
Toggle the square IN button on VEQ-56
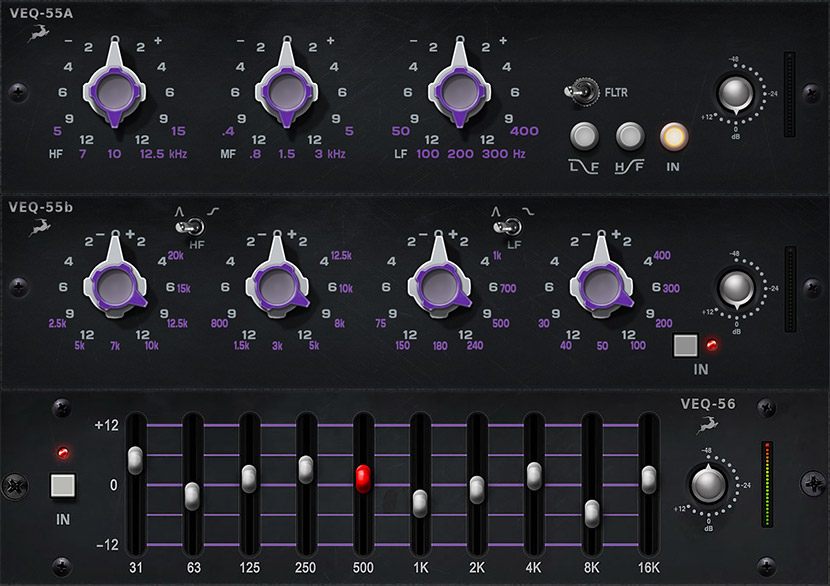pyautogui.click(x=62, y=485)
